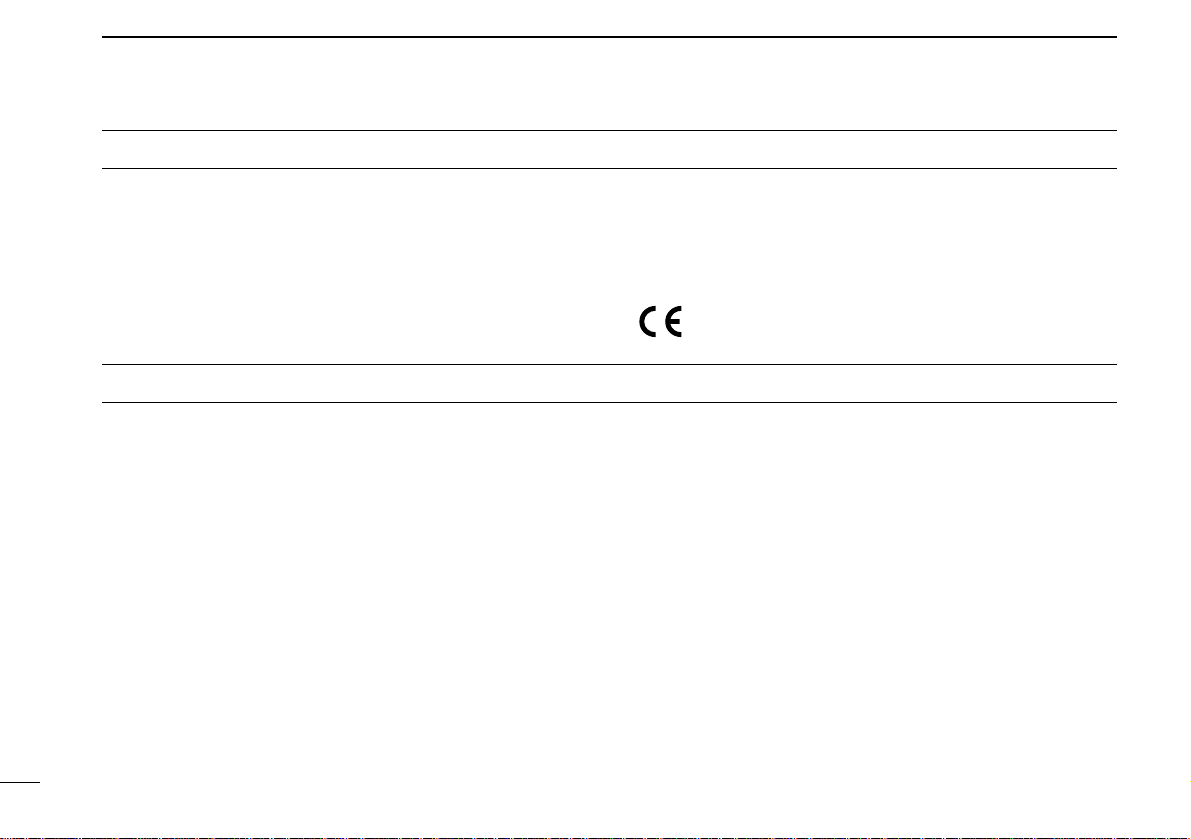Click narrow band between the two lowest rules

pos(609,383)
